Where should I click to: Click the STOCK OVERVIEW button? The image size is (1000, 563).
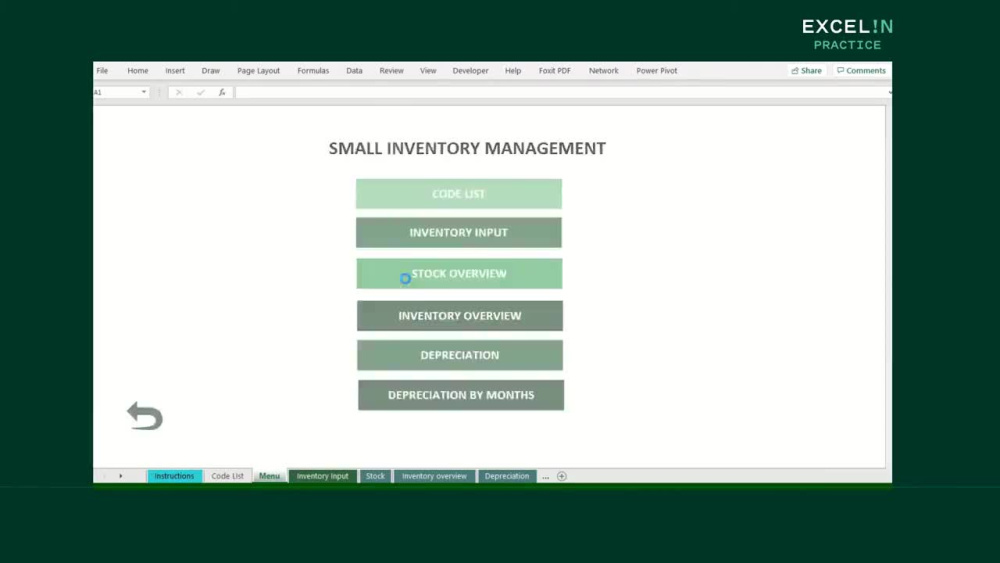click(x=459, y=274)
